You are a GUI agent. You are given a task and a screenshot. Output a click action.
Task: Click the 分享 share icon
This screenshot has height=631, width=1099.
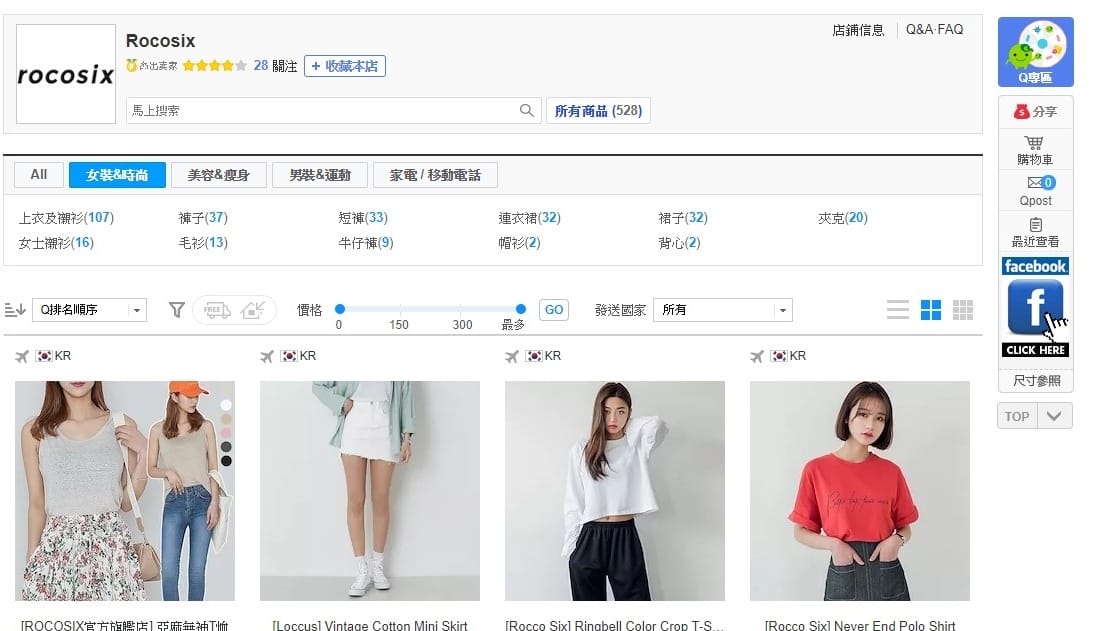[1035, 112]
